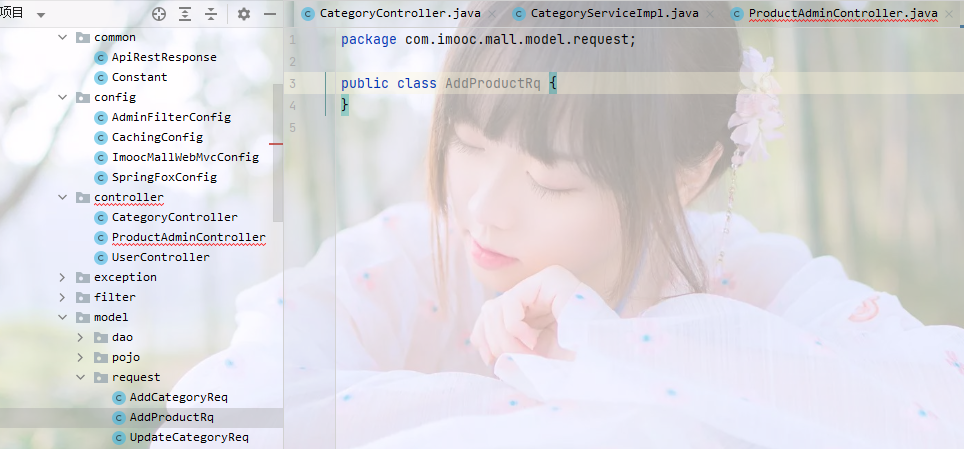
Task: Select ProductAdminController in tree
Action: pyautogui.click(x=189, y=237)
